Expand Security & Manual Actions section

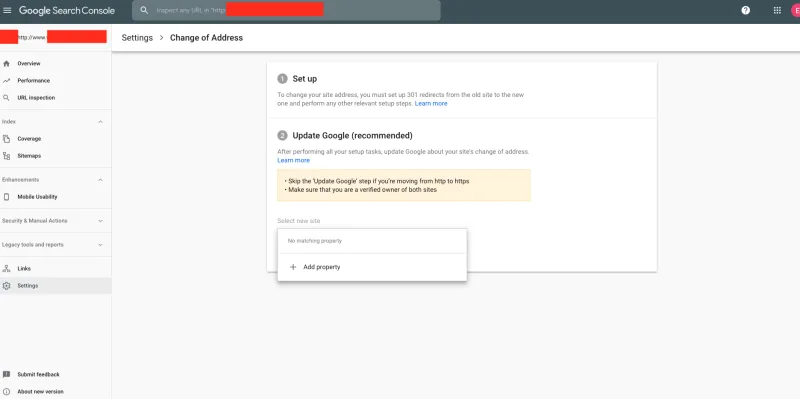click(100, 221)
